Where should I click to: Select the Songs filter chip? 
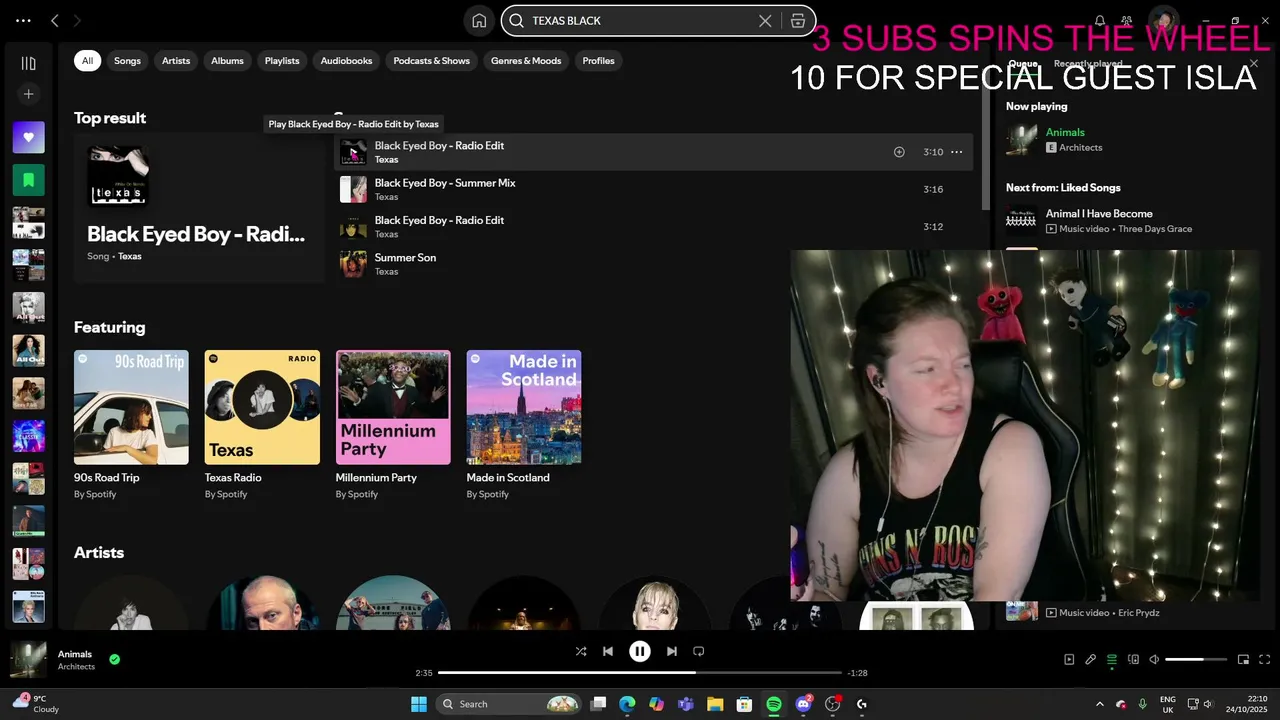[x=127, y=61]
